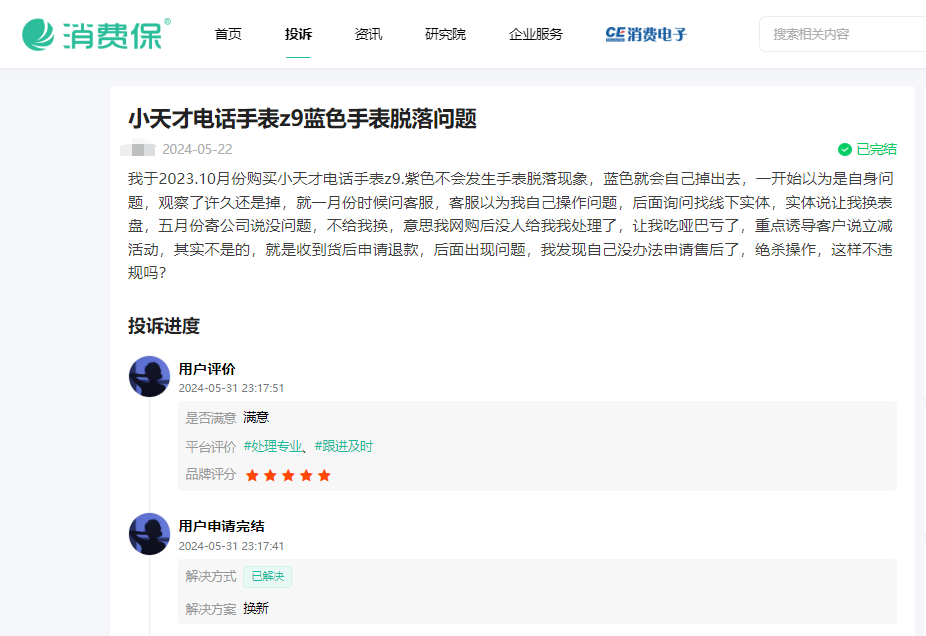Click the 换新 resolution value
This screenshot has height=636, width=926.
[256, 608]
